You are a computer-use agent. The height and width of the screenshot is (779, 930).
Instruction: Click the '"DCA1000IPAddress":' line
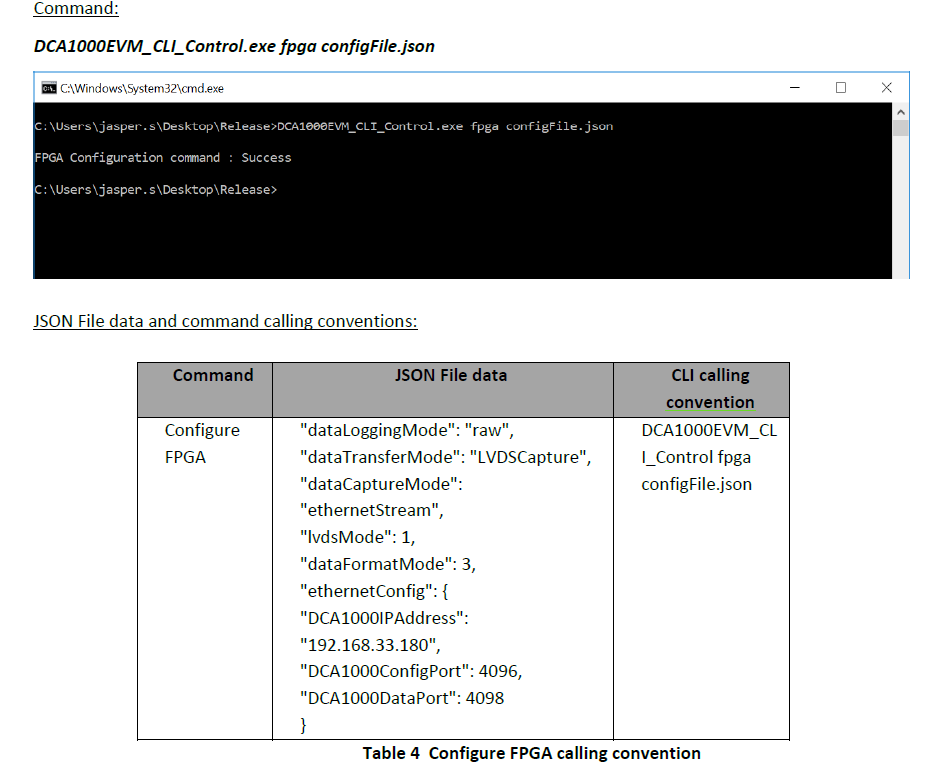(x=384, y=618)
